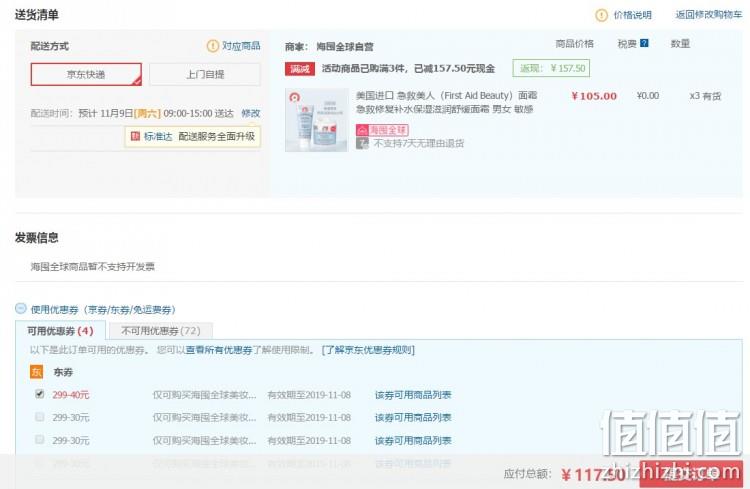750x489 pixels.
Task: Click the 急救美人 product title
Action: [446, 102]
